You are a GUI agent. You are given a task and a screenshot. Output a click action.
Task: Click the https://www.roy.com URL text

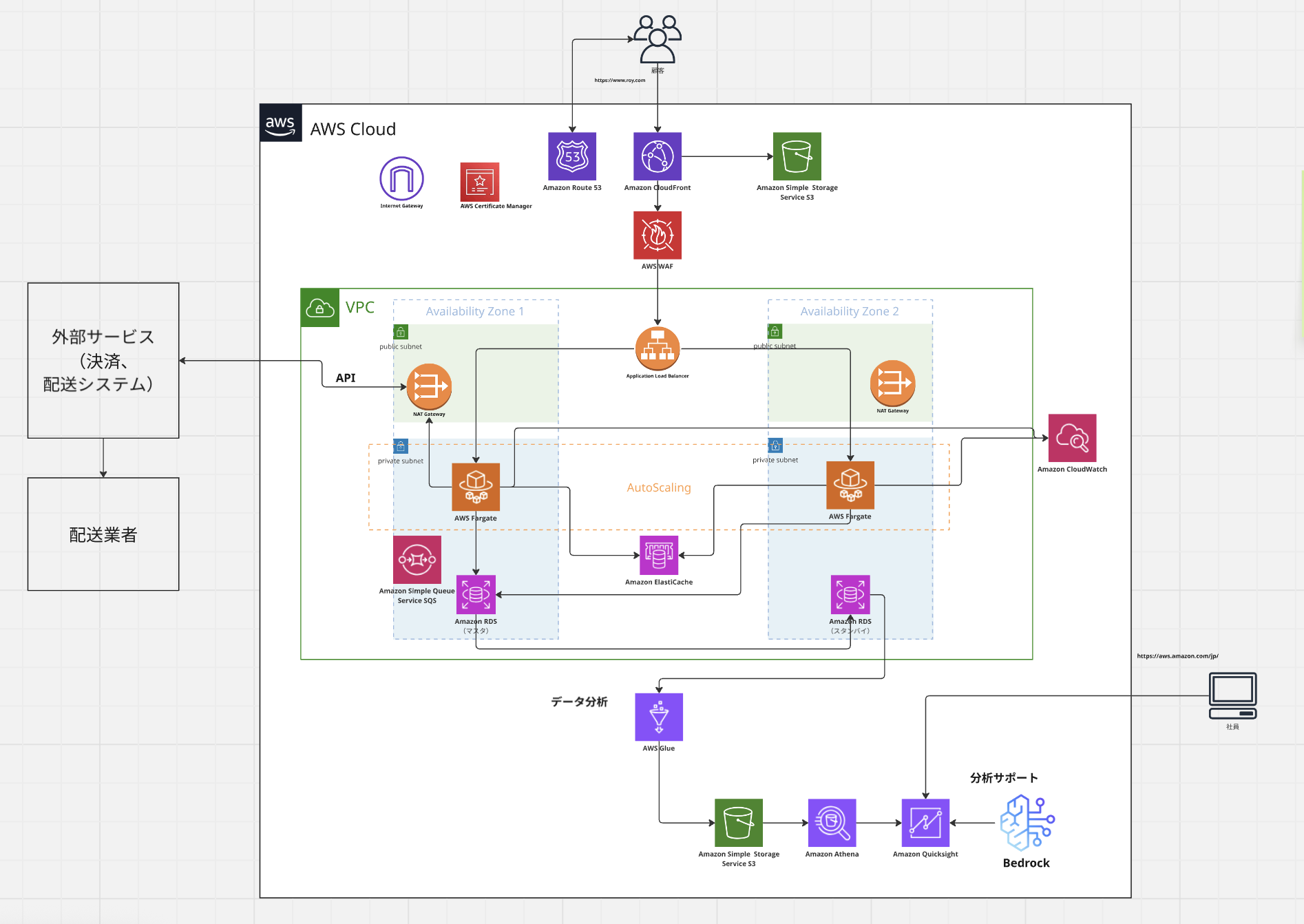pos(620,80)
